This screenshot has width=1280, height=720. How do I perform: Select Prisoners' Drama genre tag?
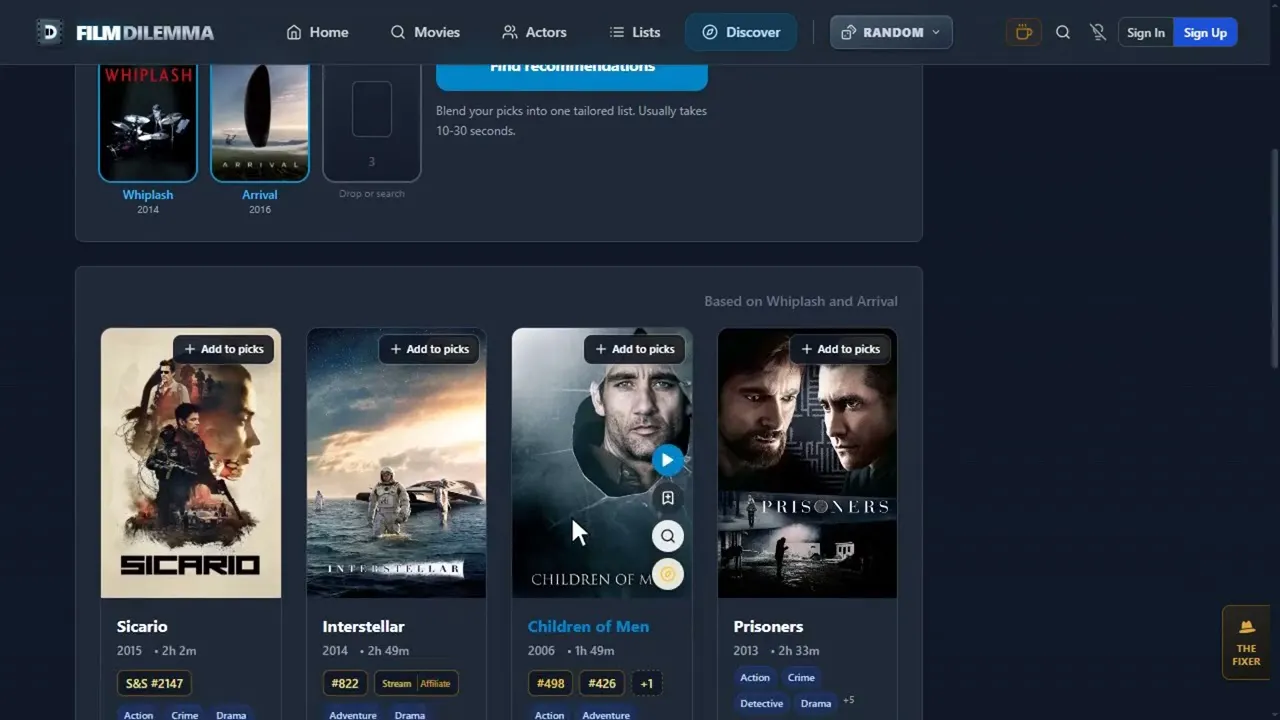click(x=816, y=704)
